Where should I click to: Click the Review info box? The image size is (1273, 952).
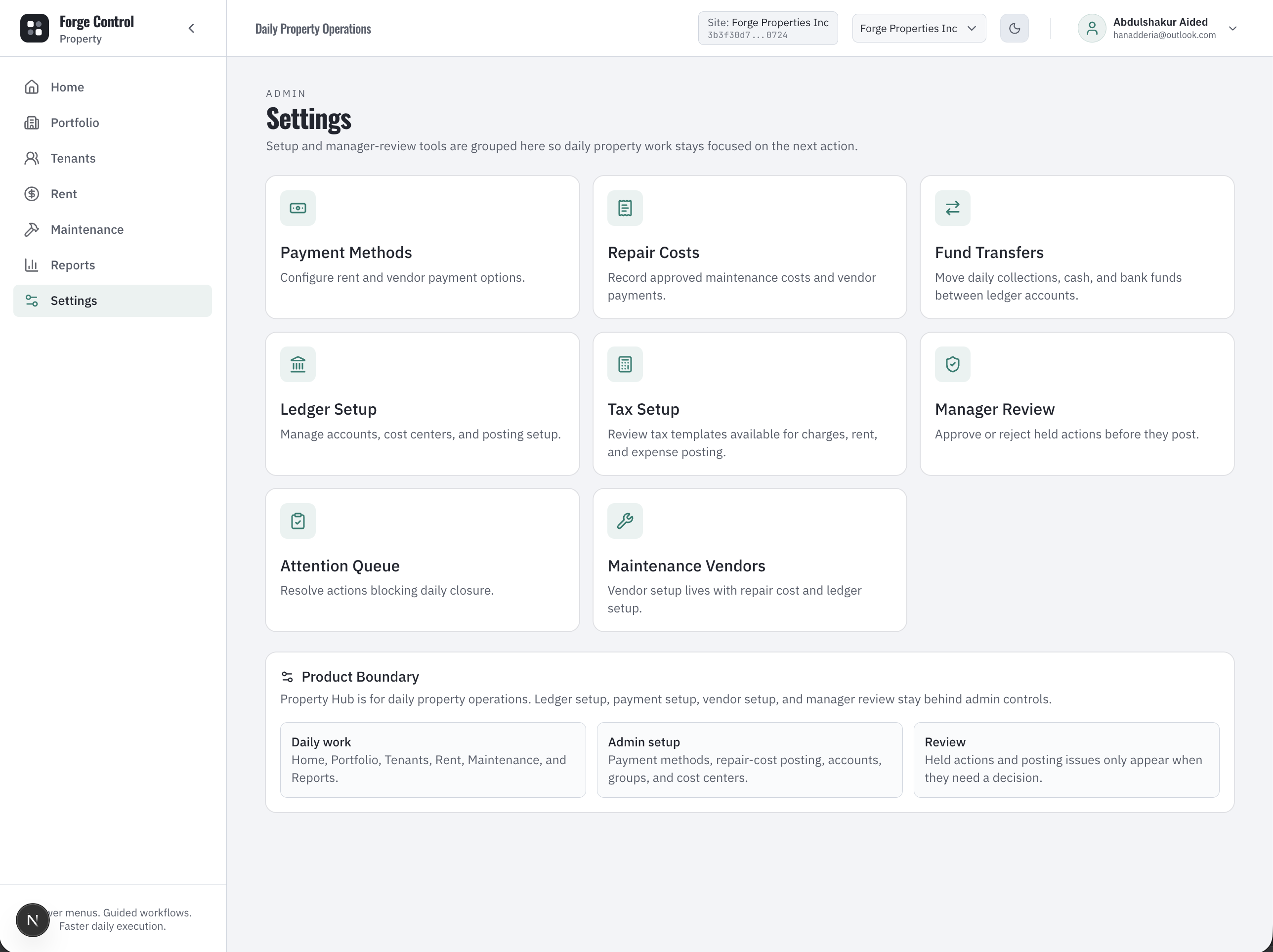[1066, 760]
